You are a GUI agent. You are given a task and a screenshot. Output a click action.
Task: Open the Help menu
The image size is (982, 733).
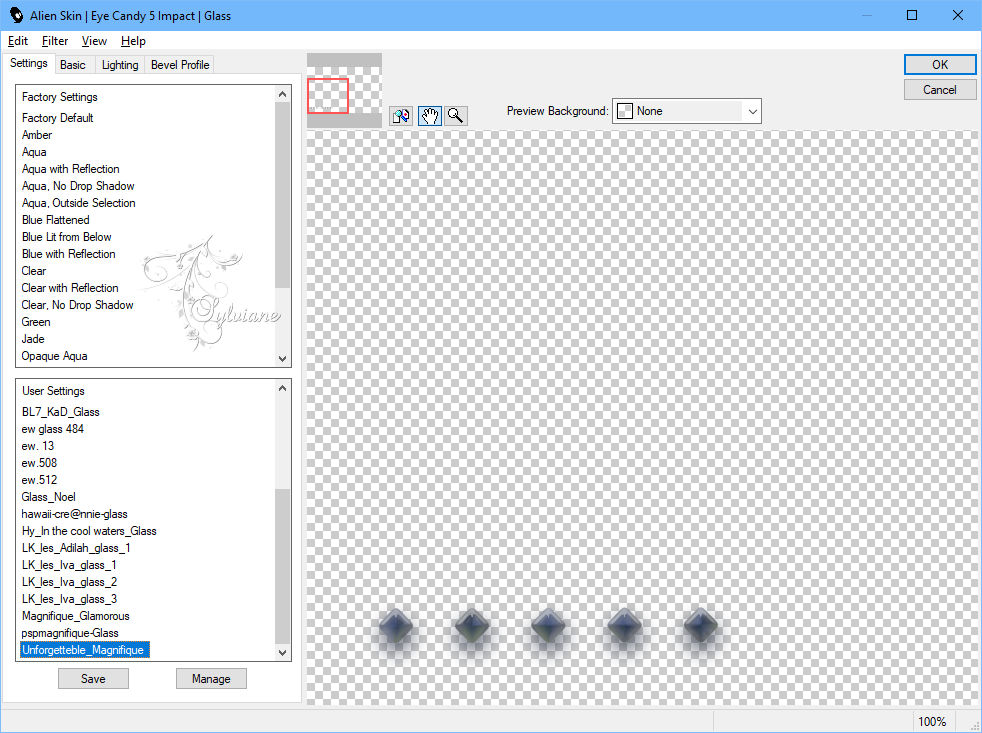[x=133, y=41]
